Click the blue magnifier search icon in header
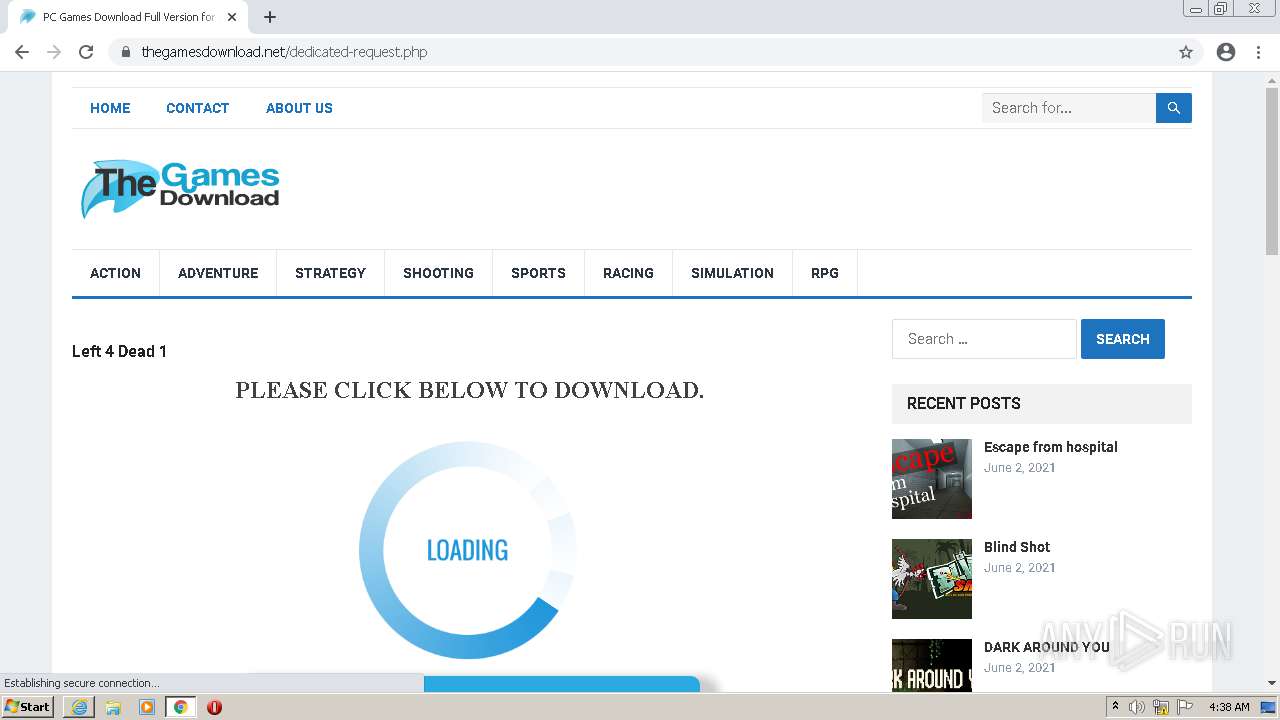This screenshot has height=720, width=1280. [x=1174, y=108]
